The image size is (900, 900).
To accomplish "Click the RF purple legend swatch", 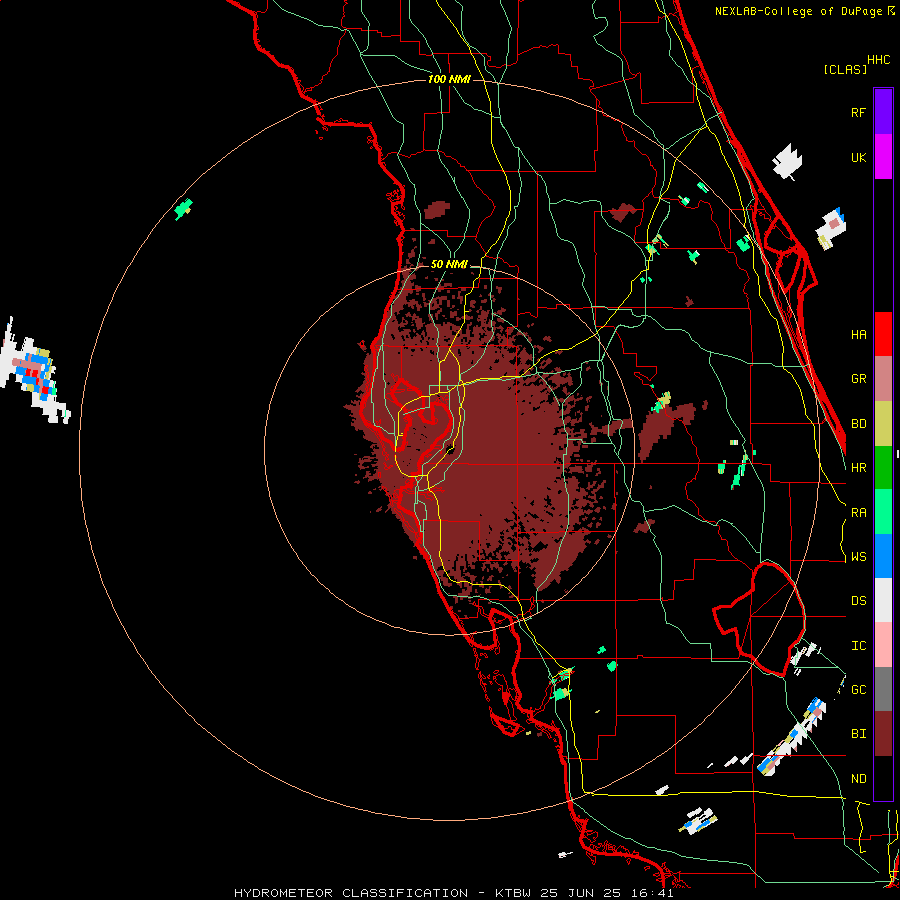I will 883,112.
